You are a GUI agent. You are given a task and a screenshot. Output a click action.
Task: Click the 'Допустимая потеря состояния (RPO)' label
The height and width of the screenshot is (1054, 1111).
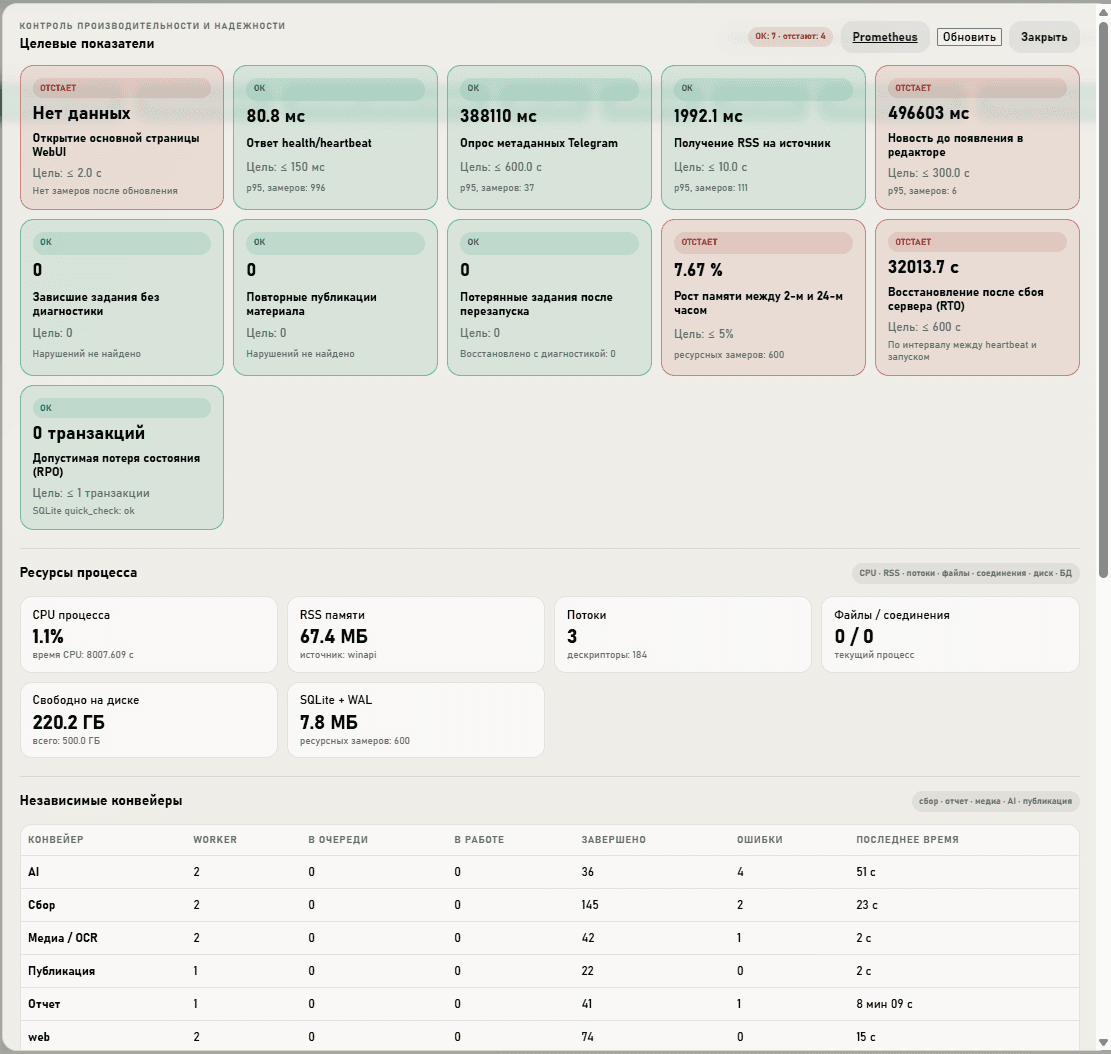[x=116, y=465]
